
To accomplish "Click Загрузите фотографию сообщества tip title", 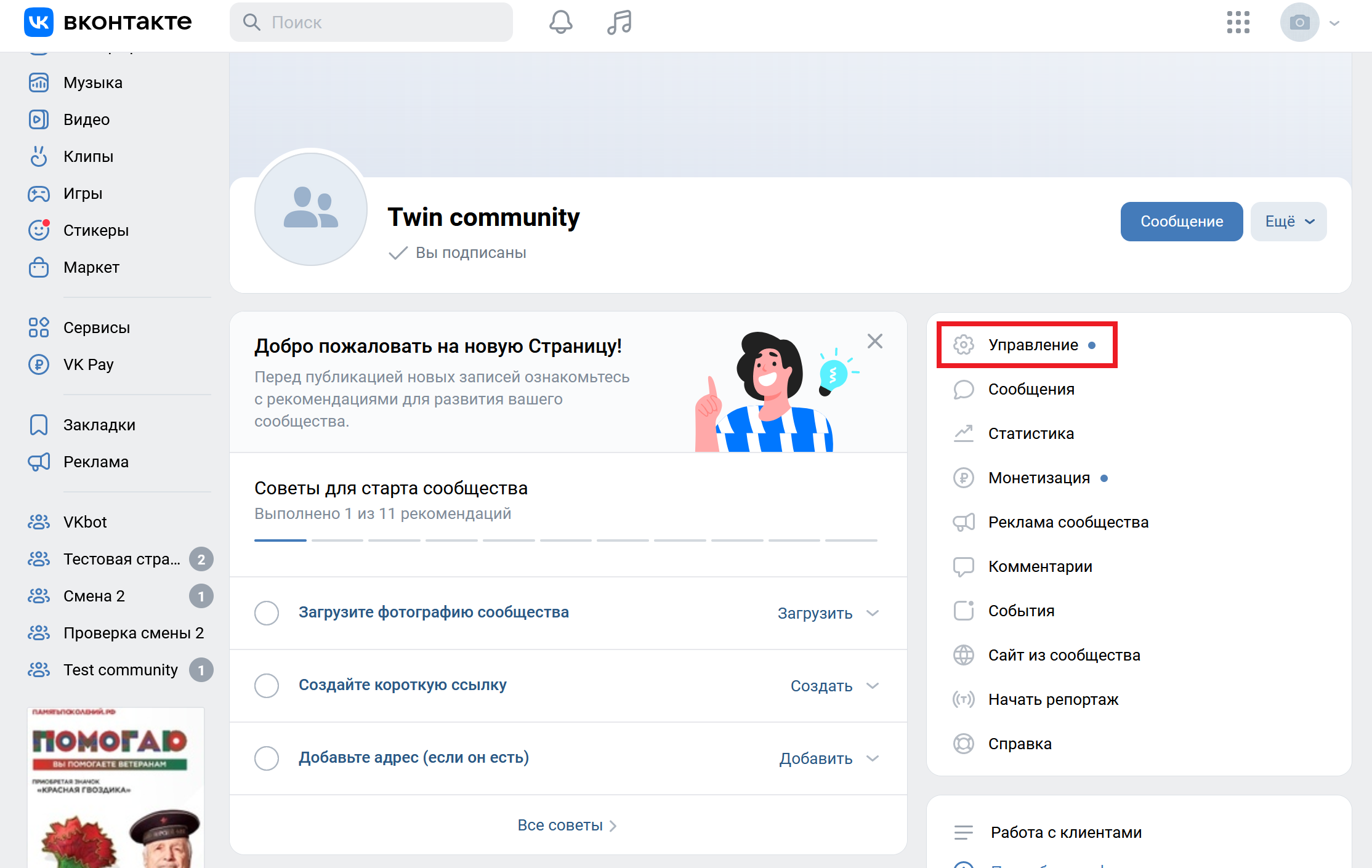I will pyautogui.click(x=434, y=612).
